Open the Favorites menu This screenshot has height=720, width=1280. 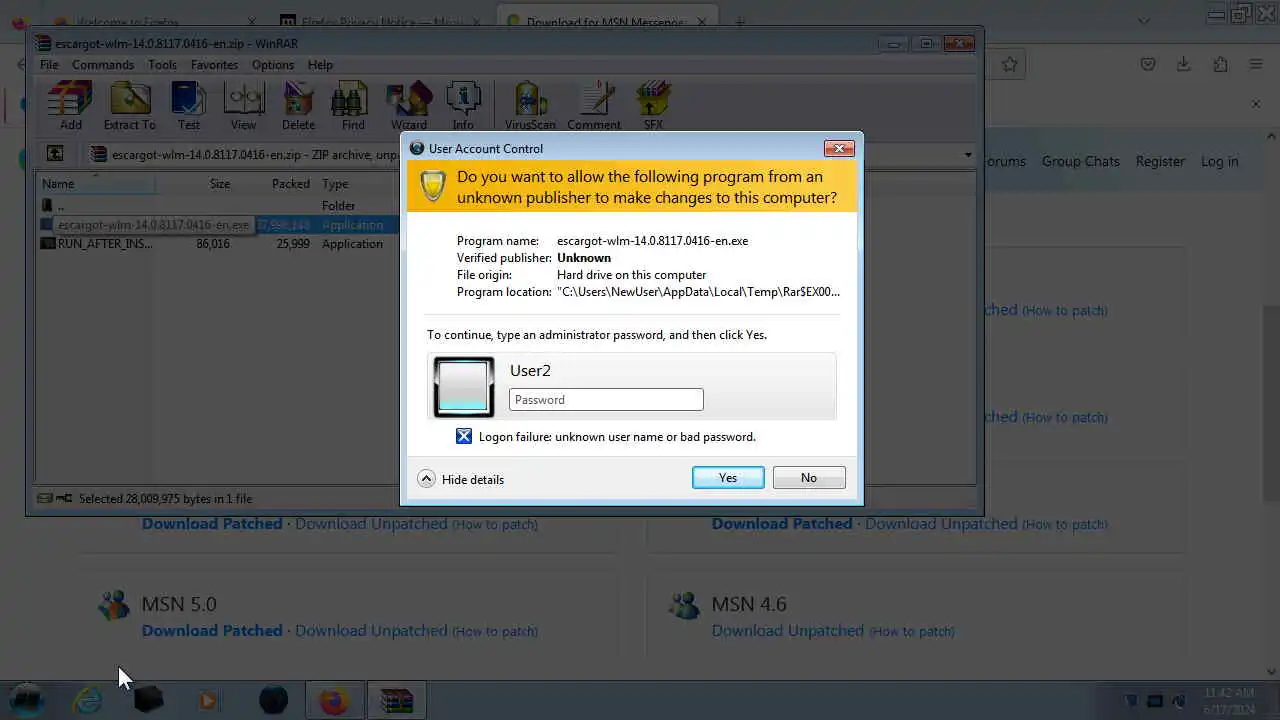[x=214, y=65]
